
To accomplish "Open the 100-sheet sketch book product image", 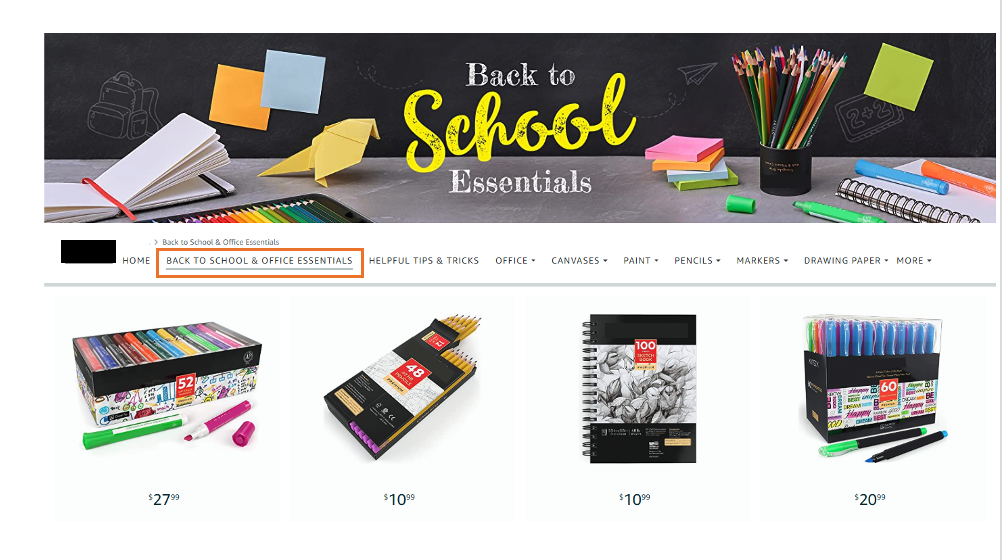I will 638,388.
